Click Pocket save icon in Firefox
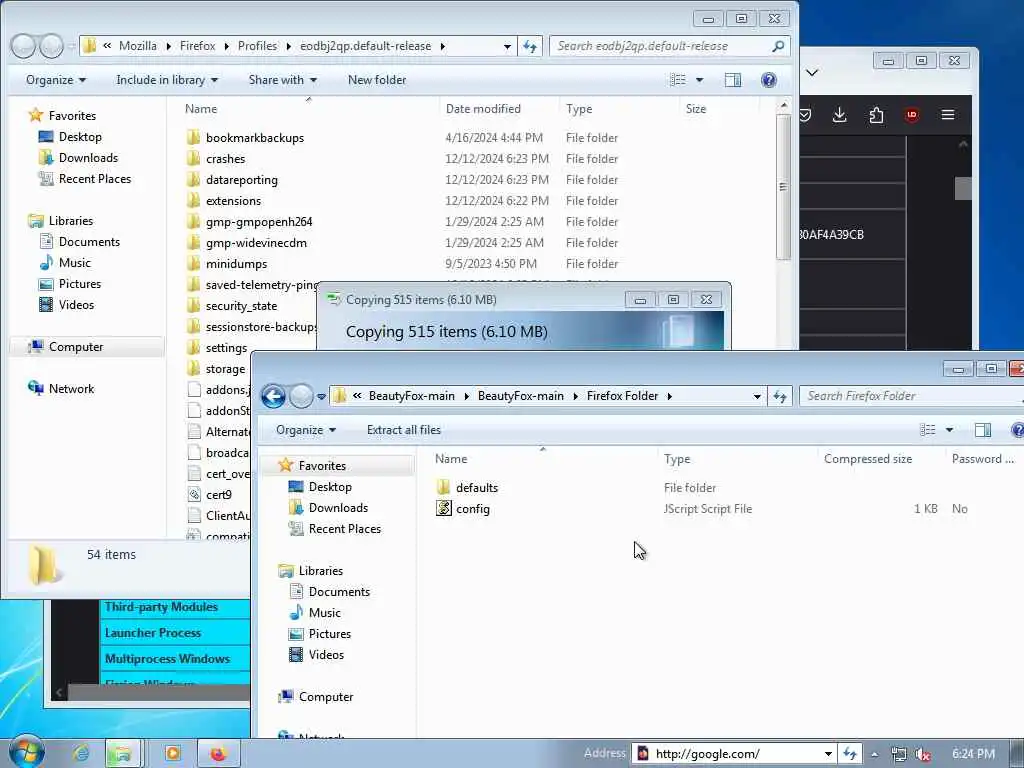The width and height of the screenshot is (1024, 768). click(x=805, y=116)
